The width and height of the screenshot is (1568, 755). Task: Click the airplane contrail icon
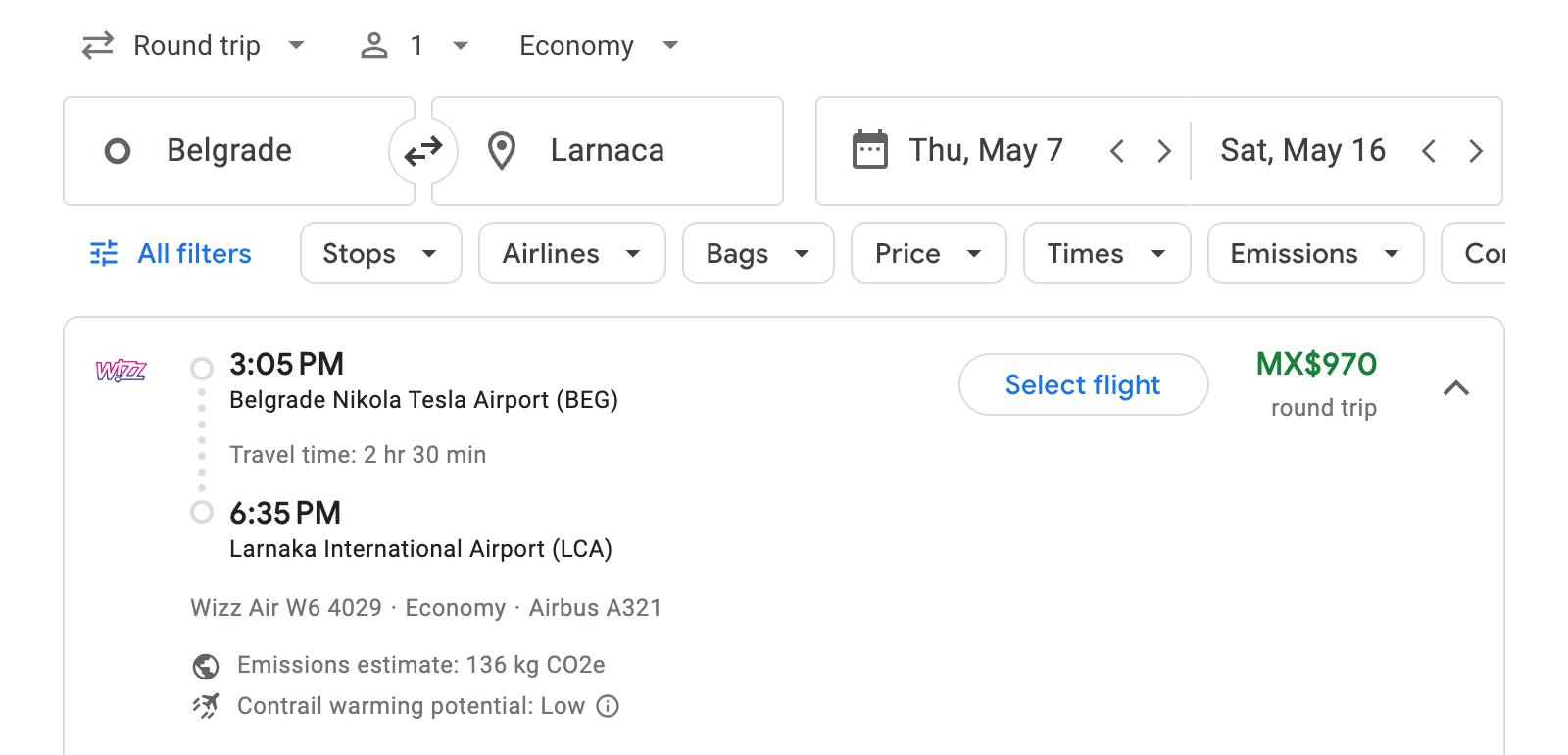[x=204, y=706]
